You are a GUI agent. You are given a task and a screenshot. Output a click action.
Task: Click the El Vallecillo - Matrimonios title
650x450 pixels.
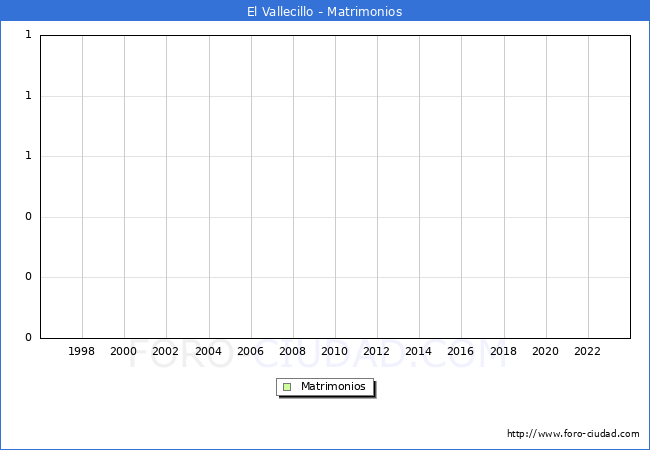[324, 12]
